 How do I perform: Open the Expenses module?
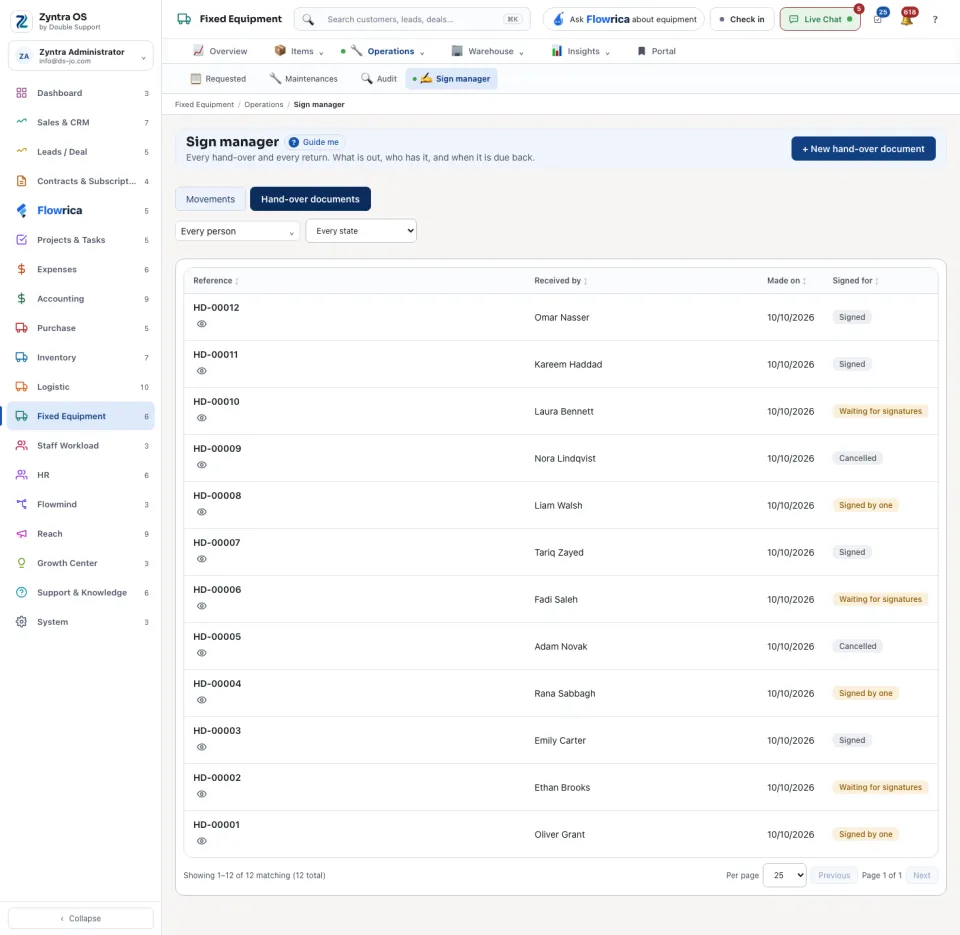point(80,269)
